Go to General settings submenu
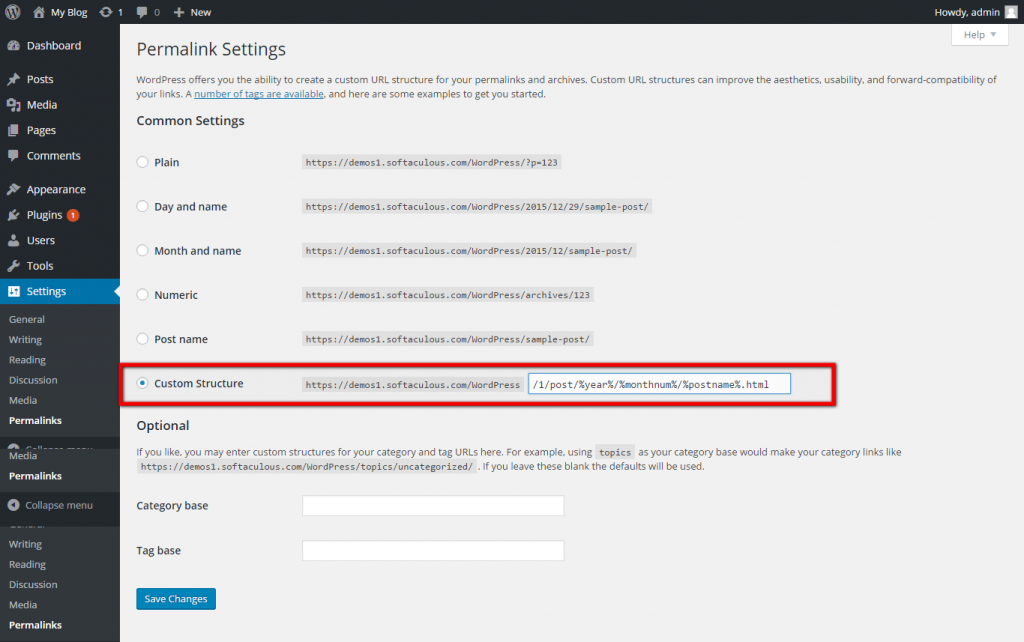Image resolution: width=1024 pixels, height=642 pixels. coord(27,320)
